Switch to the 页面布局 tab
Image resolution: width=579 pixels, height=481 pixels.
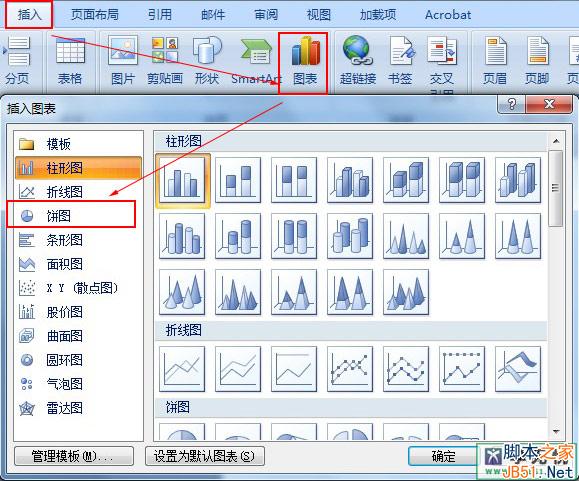click(95, 15)
